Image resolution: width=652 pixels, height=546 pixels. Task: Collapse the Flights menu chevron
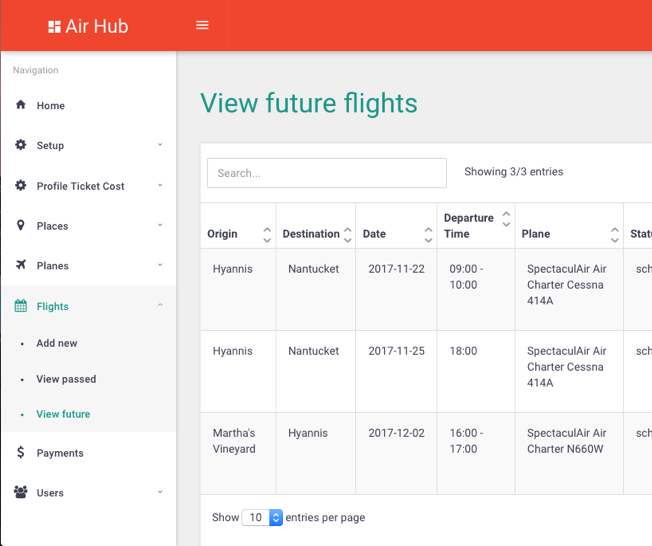(x=160, y=306)
